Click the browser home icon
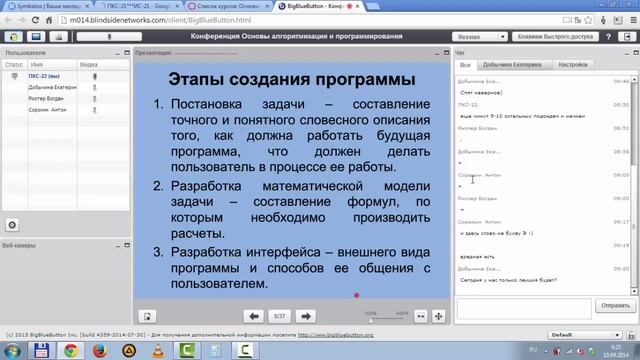 coord(49,20)
